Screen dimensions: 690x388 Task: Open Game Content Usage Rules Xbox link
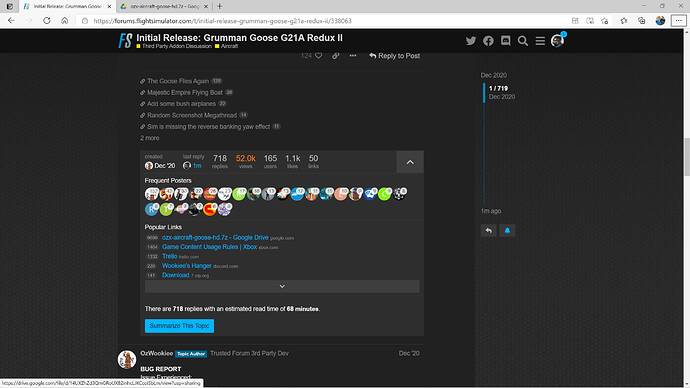point(209,247)
